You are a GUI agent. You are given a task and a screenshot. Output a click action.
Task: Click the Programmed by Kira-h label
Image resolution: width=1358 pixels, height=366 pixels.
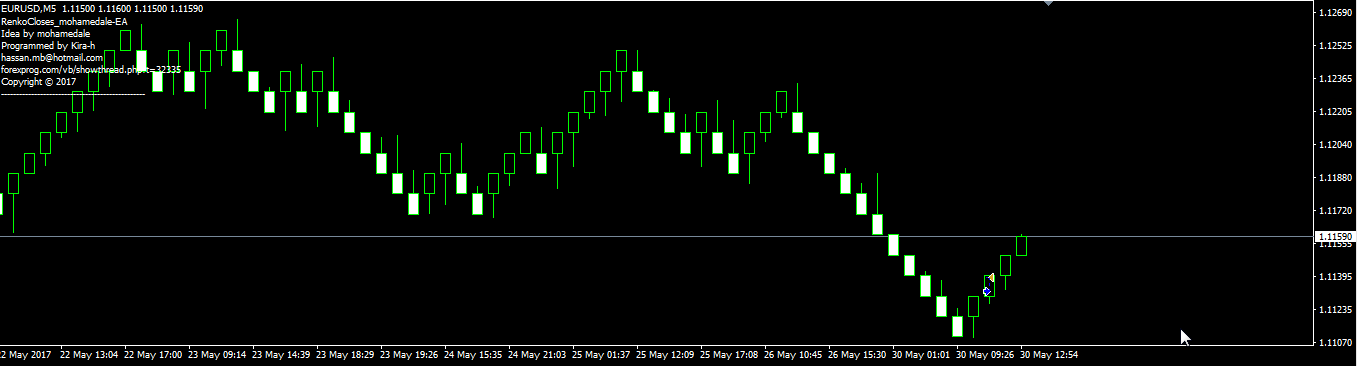pyautogui.click(x=48, y=46)
